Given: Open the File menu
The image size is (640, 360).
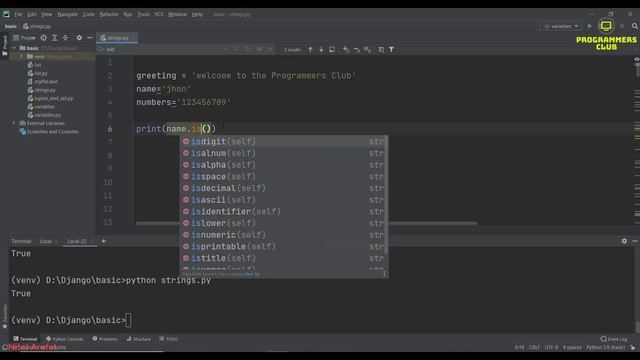Looking at the screenshot, I should [18, 14].
